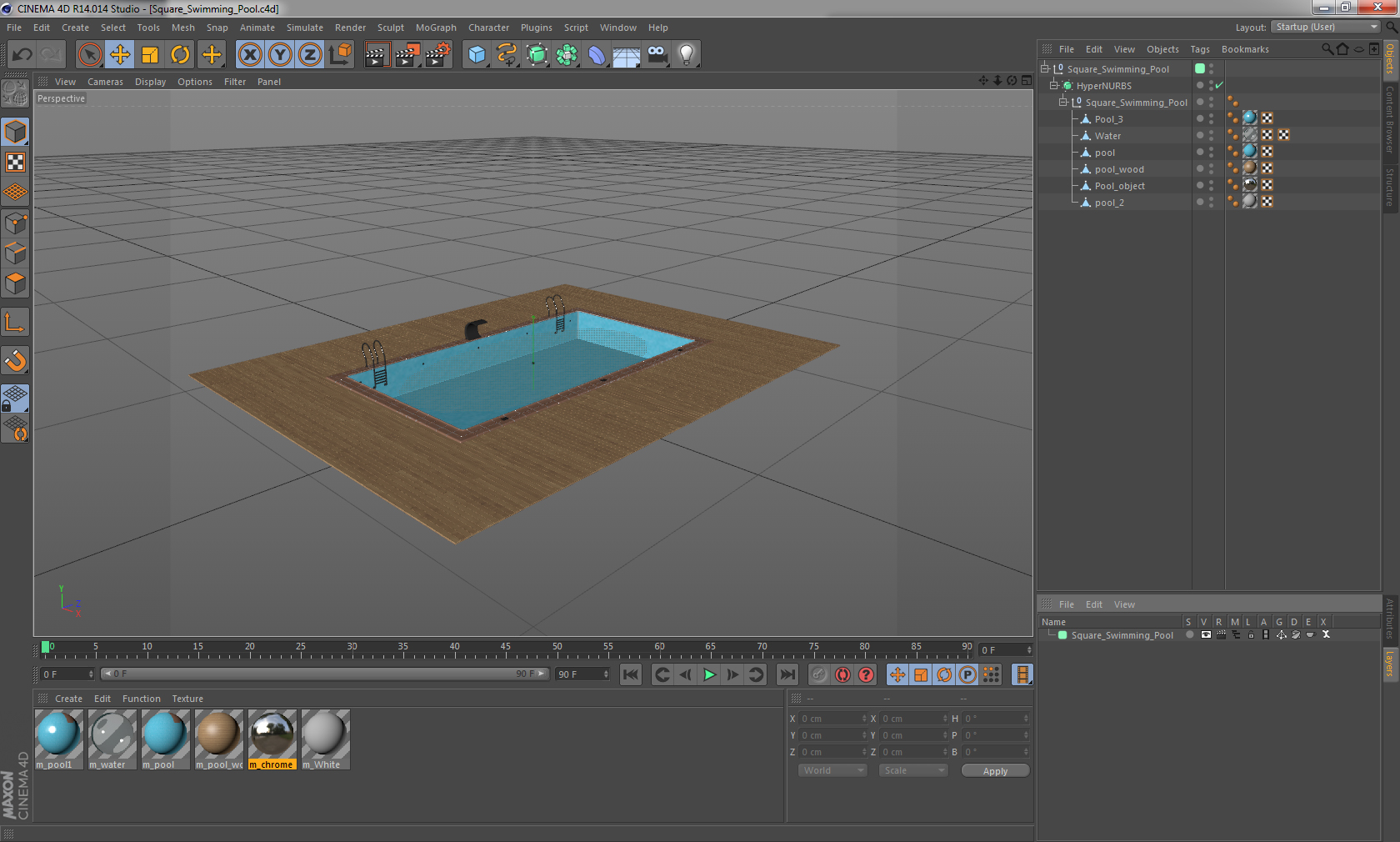
Task: Toggle visibility dots for Water object
Action: tap(1212, 135)
